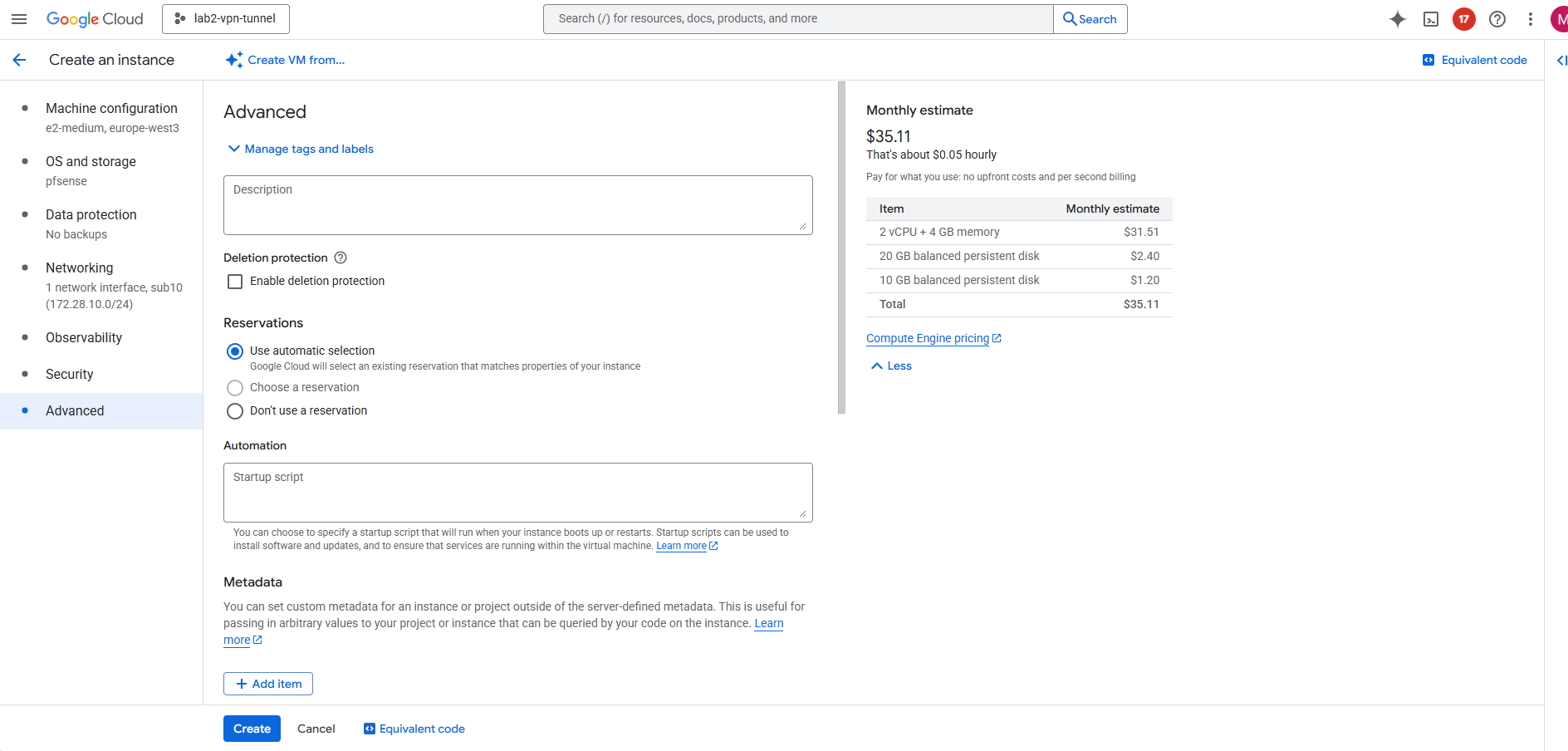Select Don't use a reservation option
The width and height of the screenshot is (1568, 751).
tap(235, 411)
